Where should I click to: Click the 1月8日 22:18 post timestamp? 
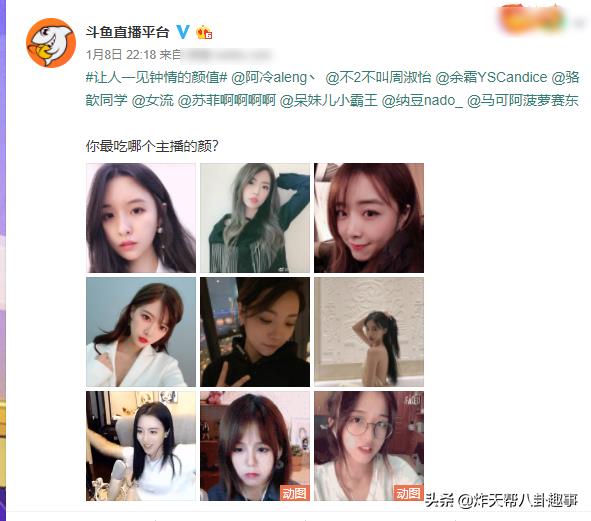click(x=121, y=55)
